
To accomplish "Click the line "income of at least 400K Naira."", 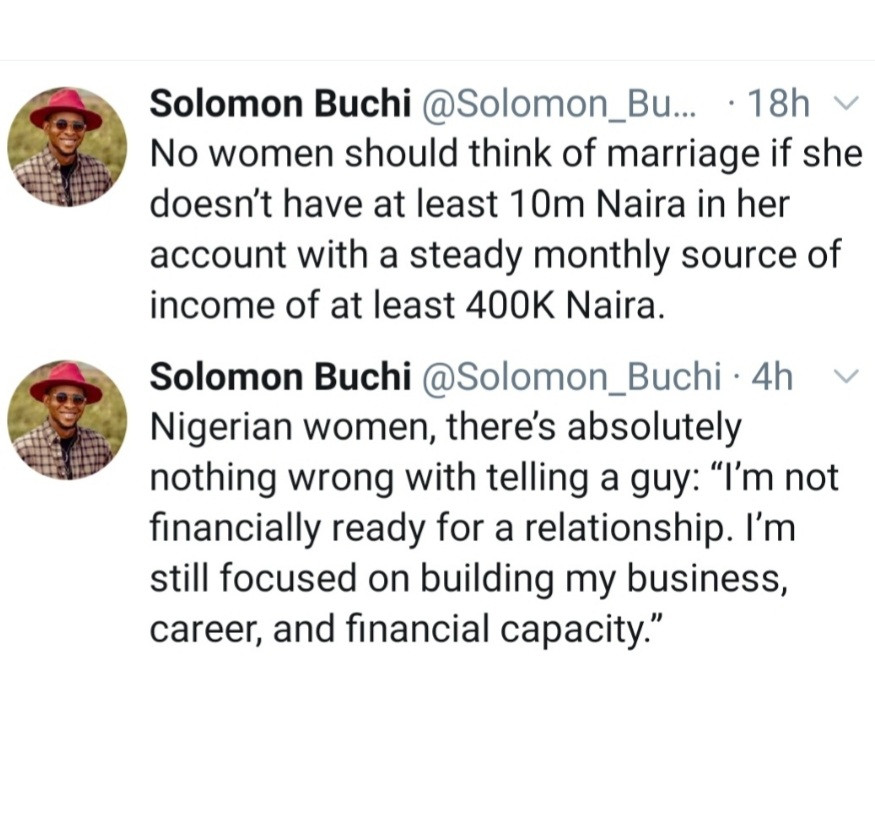I will [x=406, y=306].
